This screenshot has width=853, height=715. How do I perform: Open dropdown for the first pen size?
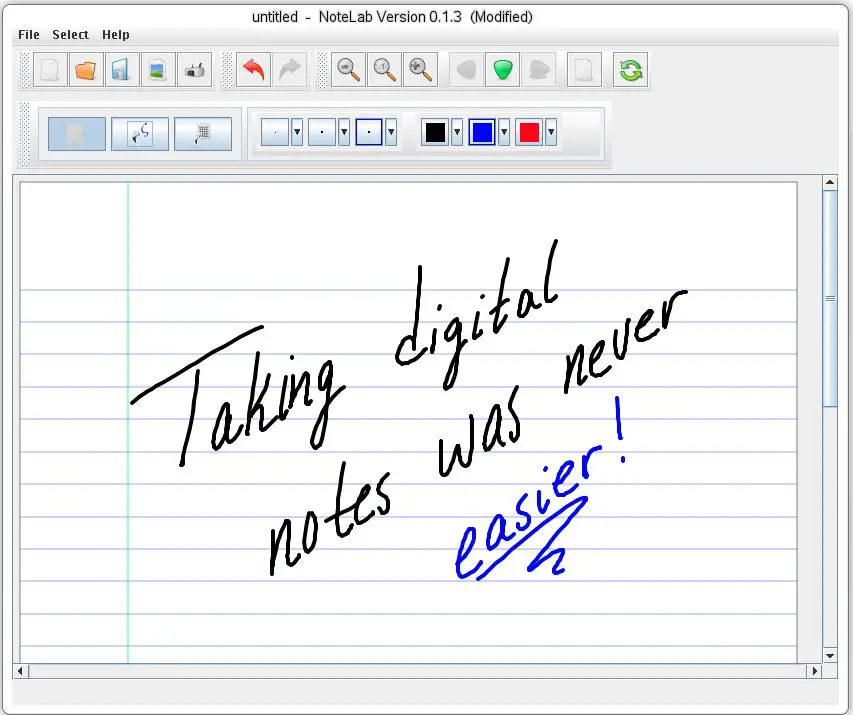click(296, 132)
